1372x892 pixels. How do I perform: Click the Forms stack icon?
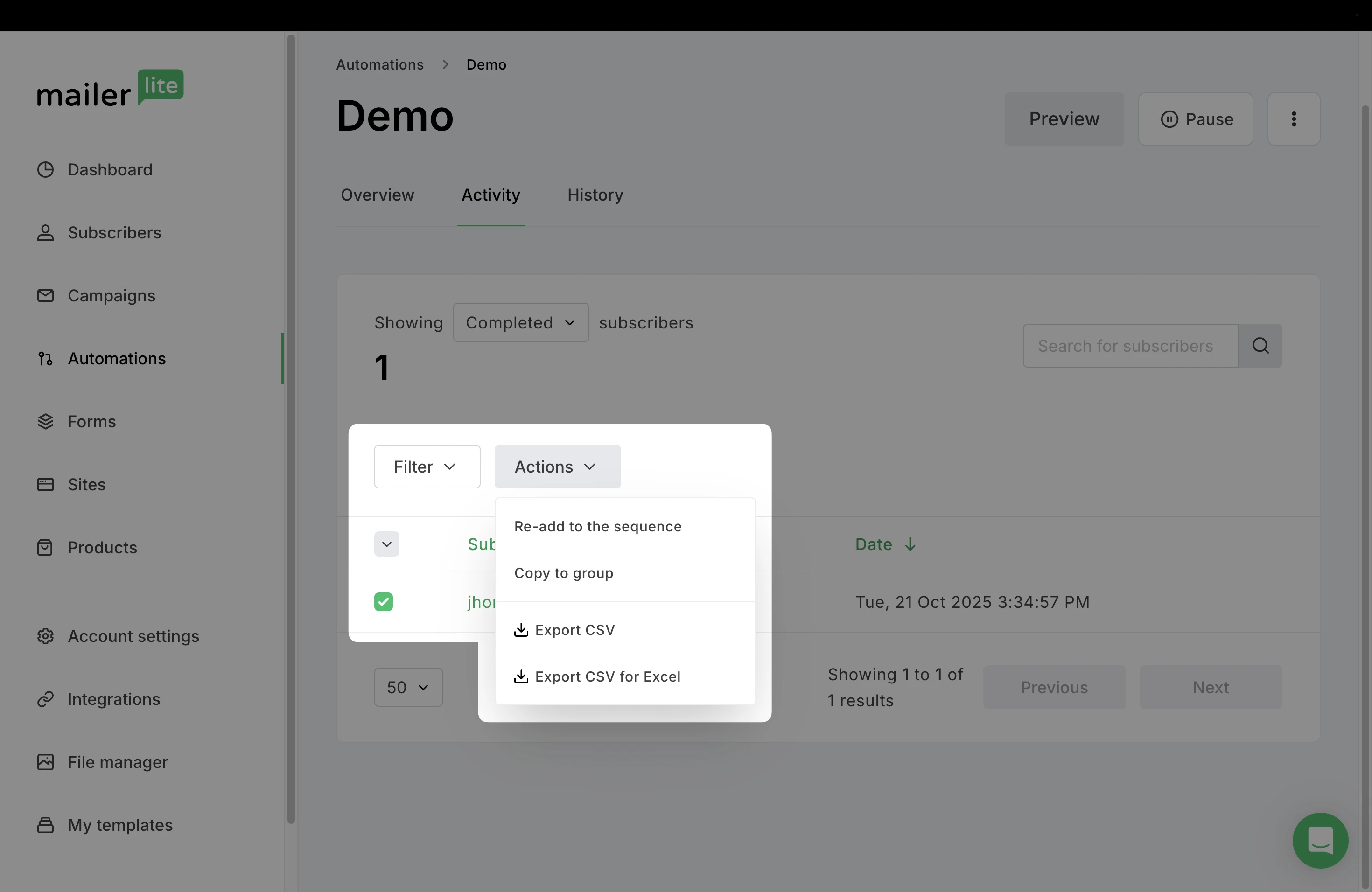coord(46,422)
